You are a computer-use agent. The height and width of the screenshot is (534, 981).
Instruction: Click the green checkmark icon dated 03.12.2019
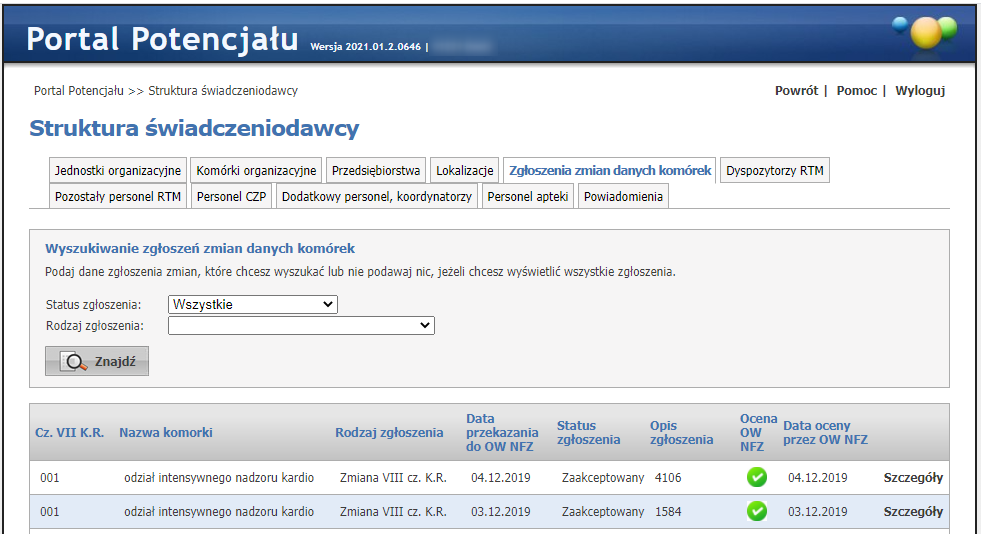tap(757, 512)
